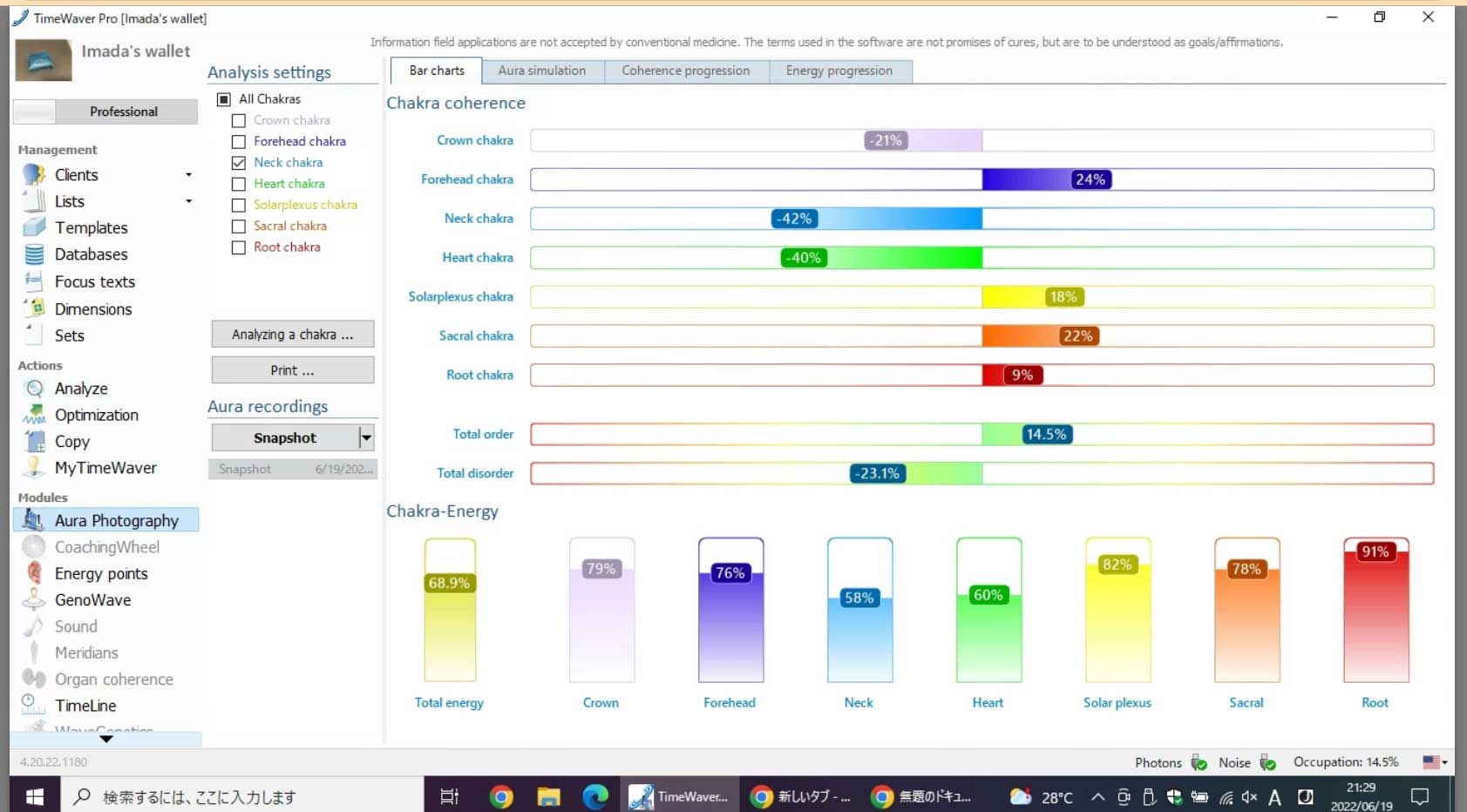Open Optimization via its icon
The width and height of the screenshot is (1467, 812).
click(34, 415)
